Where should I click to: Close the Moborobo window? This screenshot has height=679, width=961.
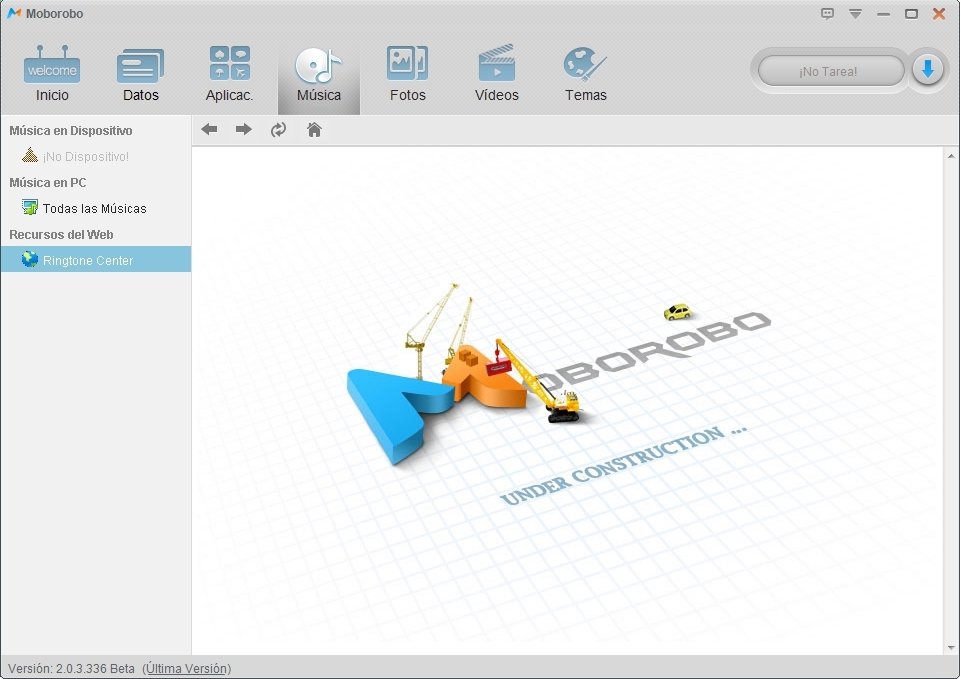tap(939, 13)
